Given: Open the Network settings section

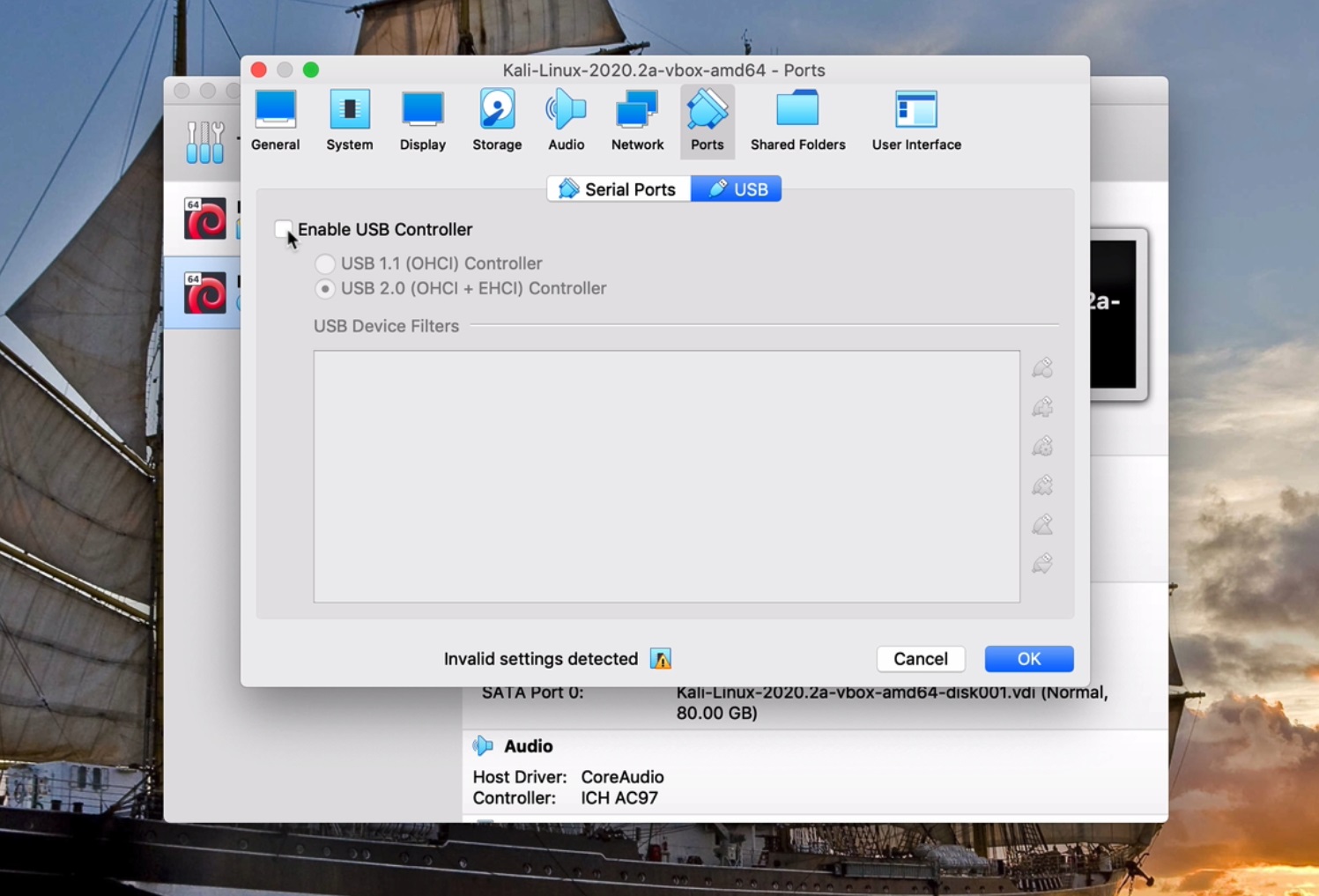Looking at the screenshot, I should (x=637, y=121).
